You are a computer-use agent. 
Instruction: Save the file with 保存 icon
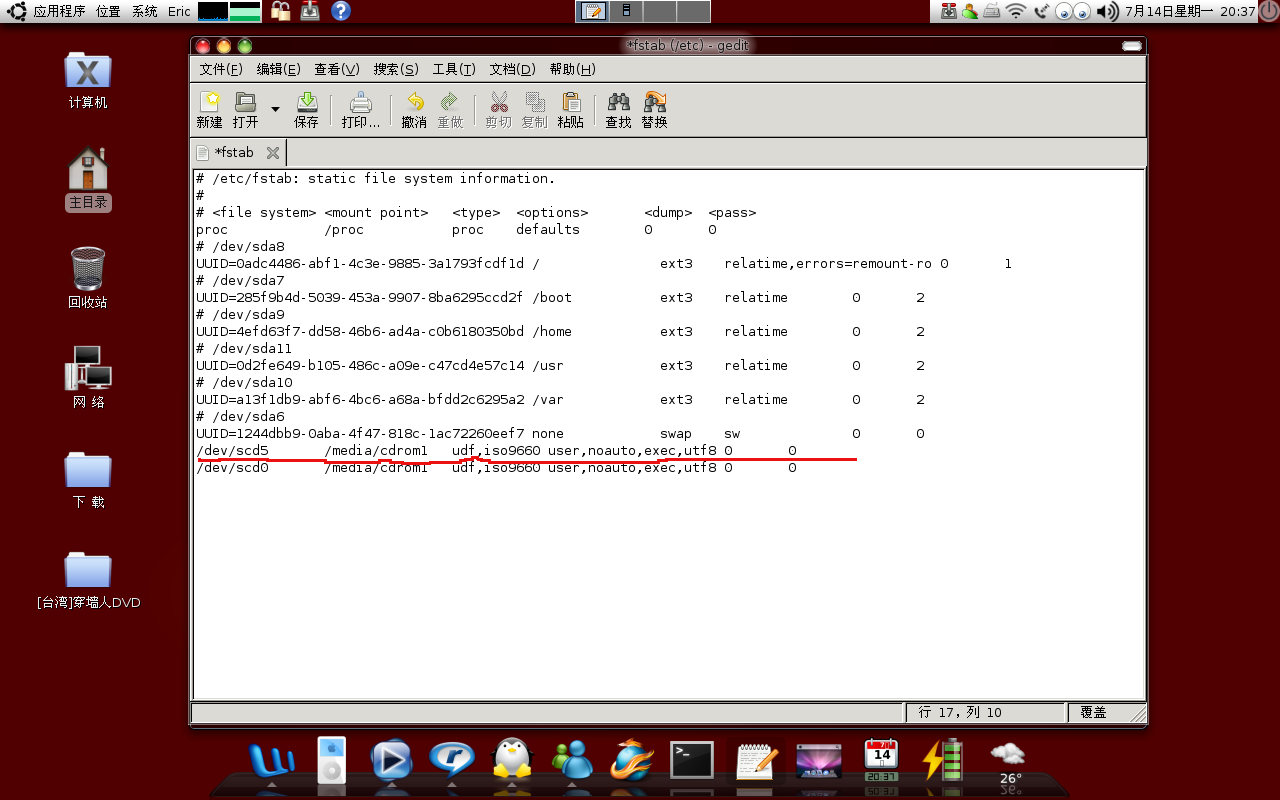pos(306,110)
